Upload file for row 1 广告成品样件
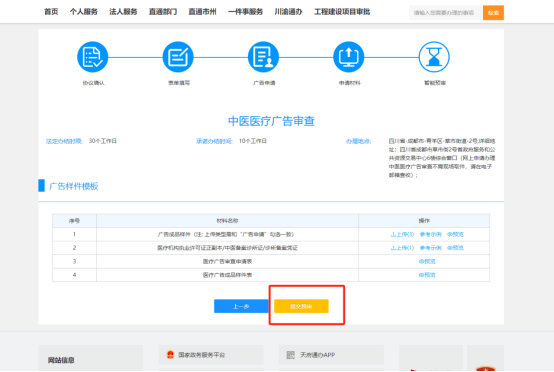Screen dimensions: 554x372 click(x=402, y=235)
